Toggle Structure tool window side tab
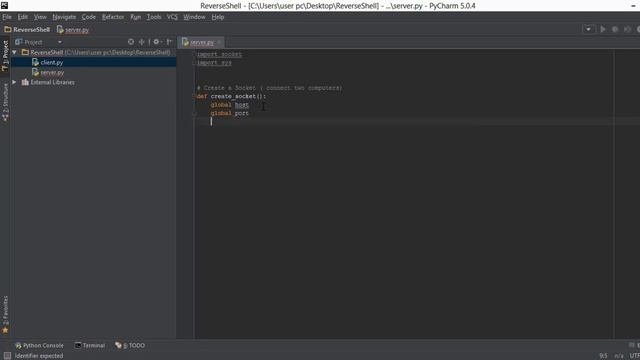This screenshot has height=360, width=640. [5, 102]
